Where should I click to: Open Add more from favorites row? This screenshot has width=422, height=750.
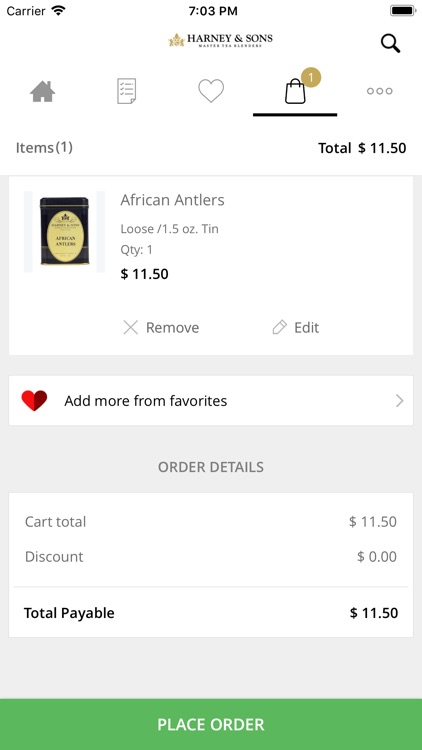coord(211,400)
